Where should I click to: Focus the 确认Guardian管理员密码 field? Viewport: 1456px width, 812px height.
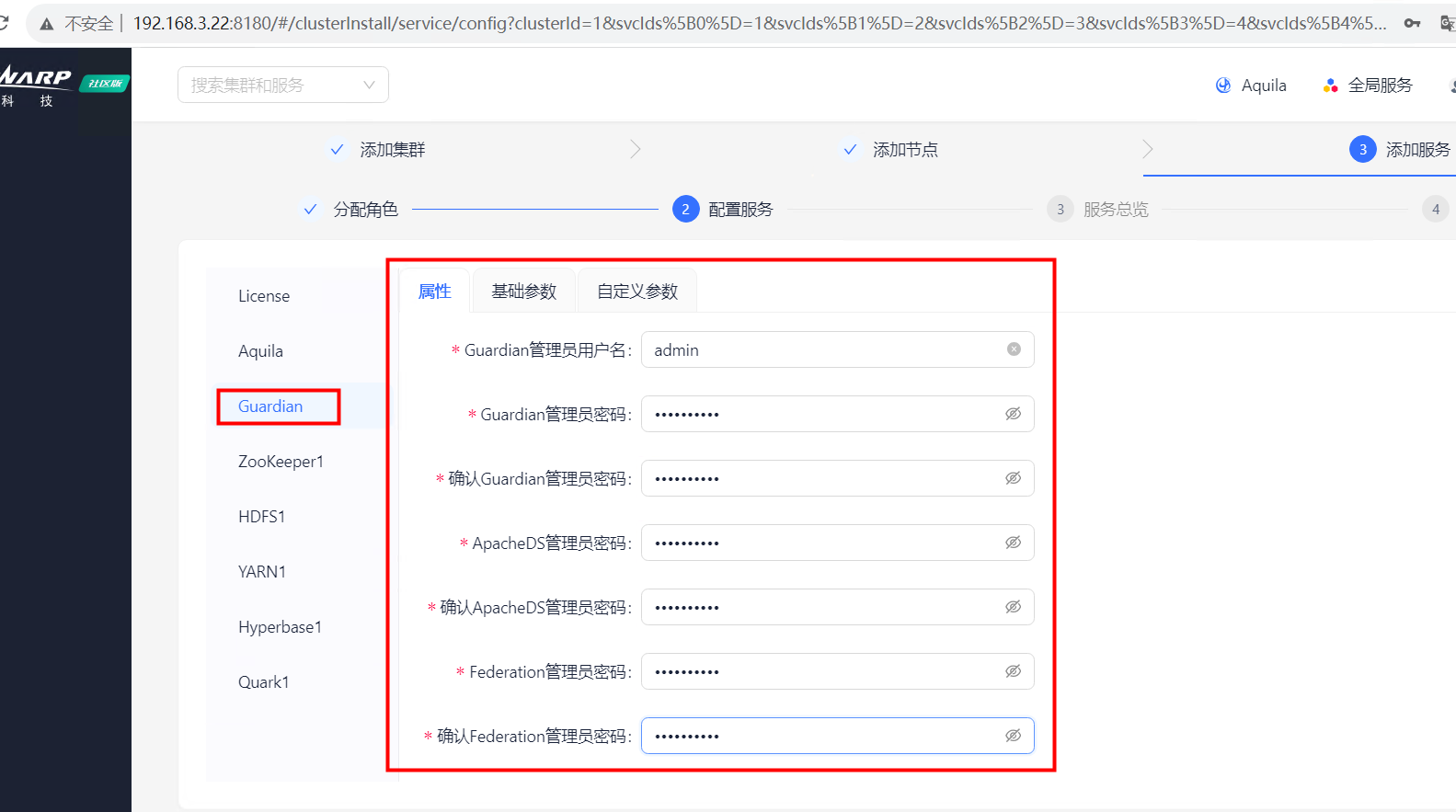point(838,478)
